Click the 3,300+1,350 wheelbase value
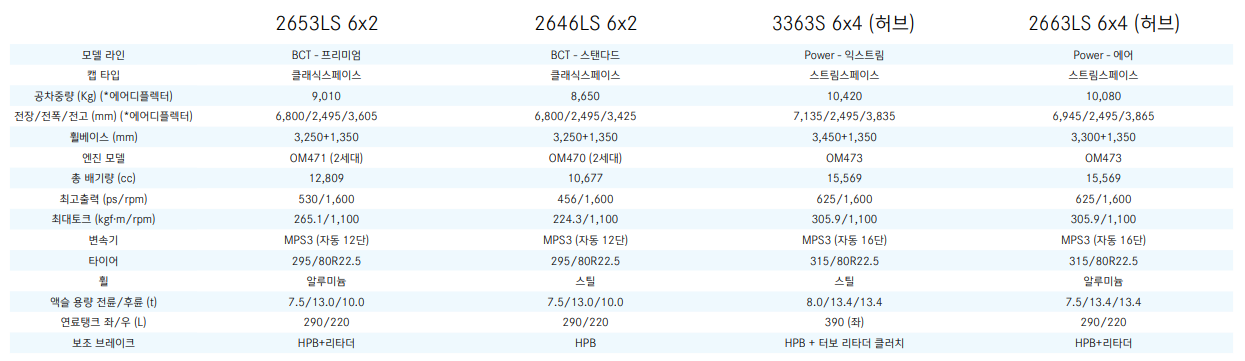Screen dimensions: 1245x361 click(1103, 137)
